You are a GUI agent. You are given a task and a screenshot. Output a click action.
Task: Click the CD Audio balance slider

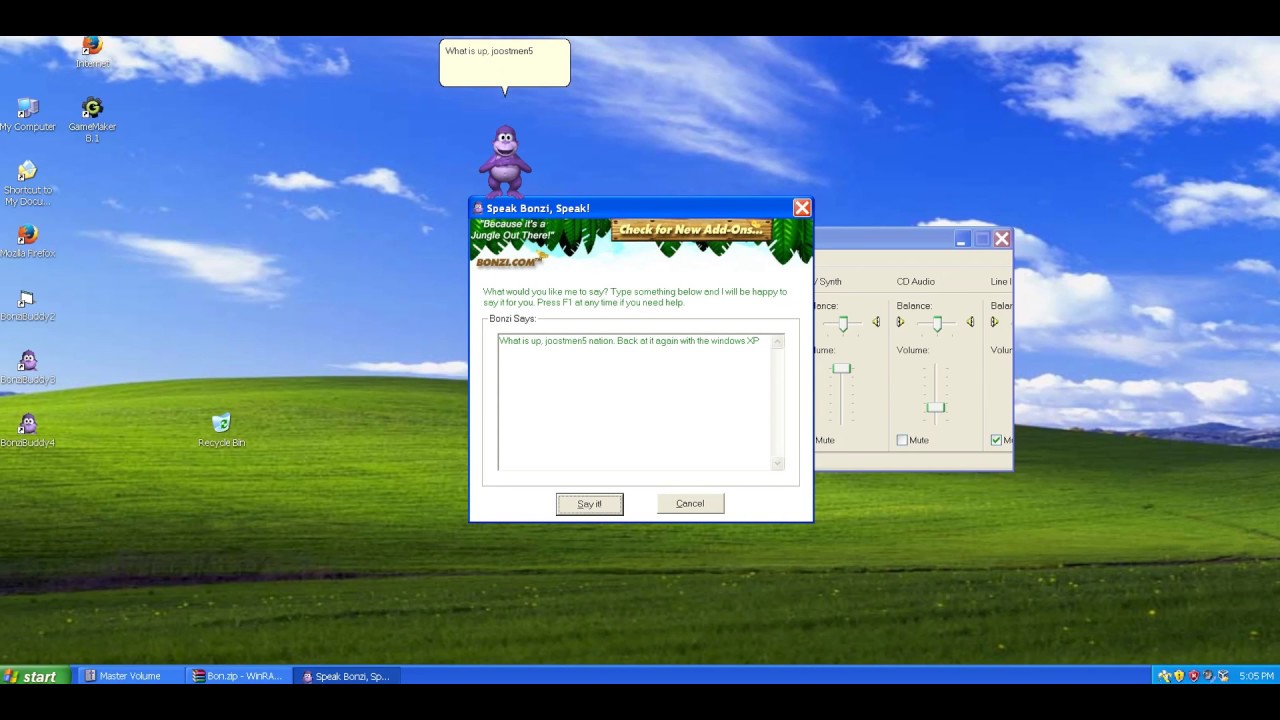[x=936, y=323]
